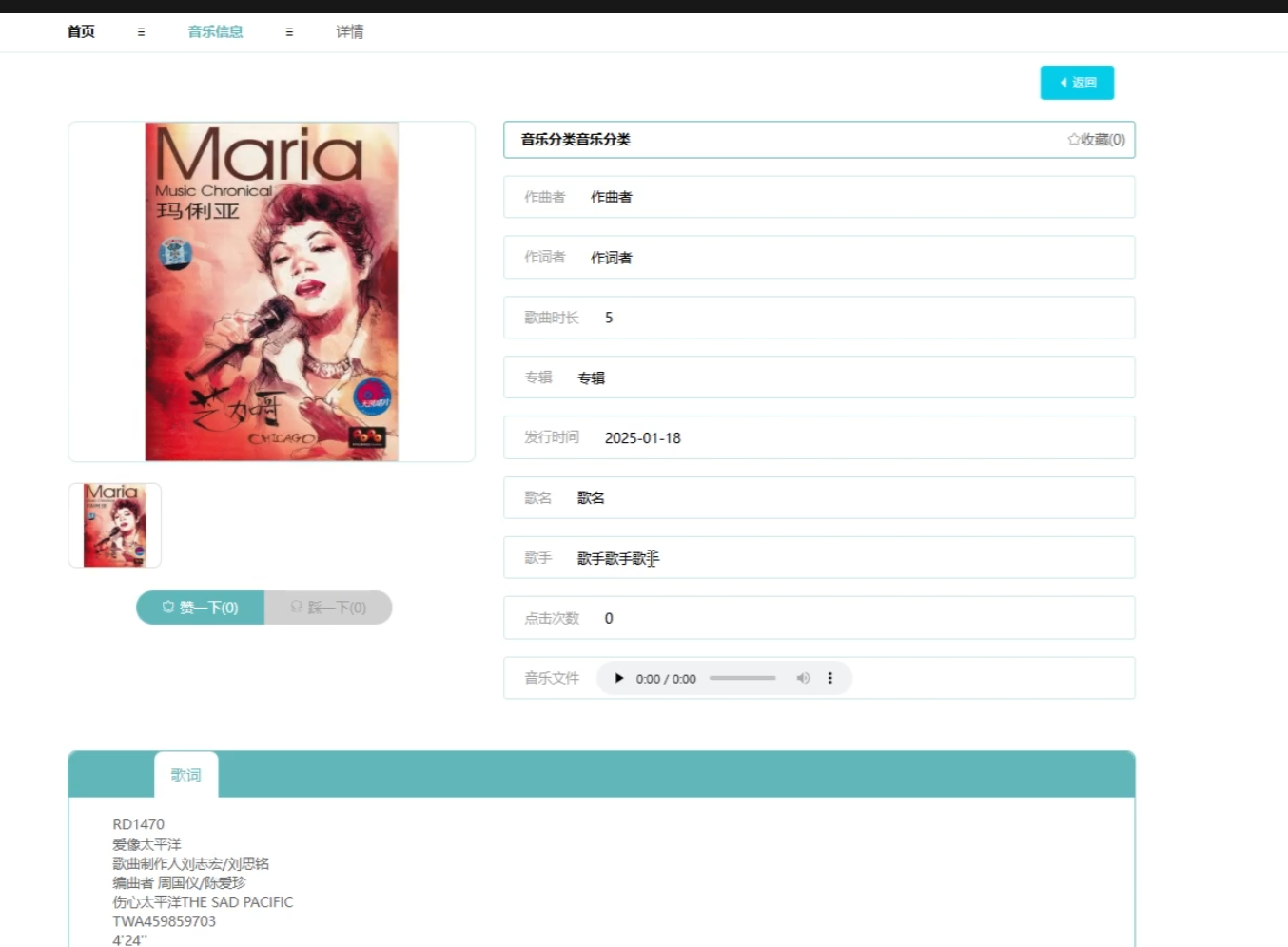Click the small Maria album thumbnail

[115, 525]
